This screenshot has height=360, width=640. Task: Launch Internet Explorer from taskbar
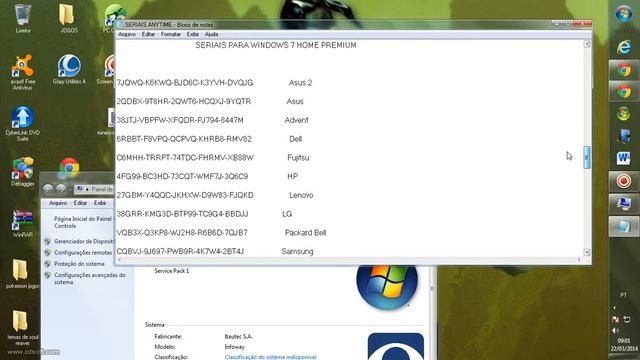click(x=624, y=47)
